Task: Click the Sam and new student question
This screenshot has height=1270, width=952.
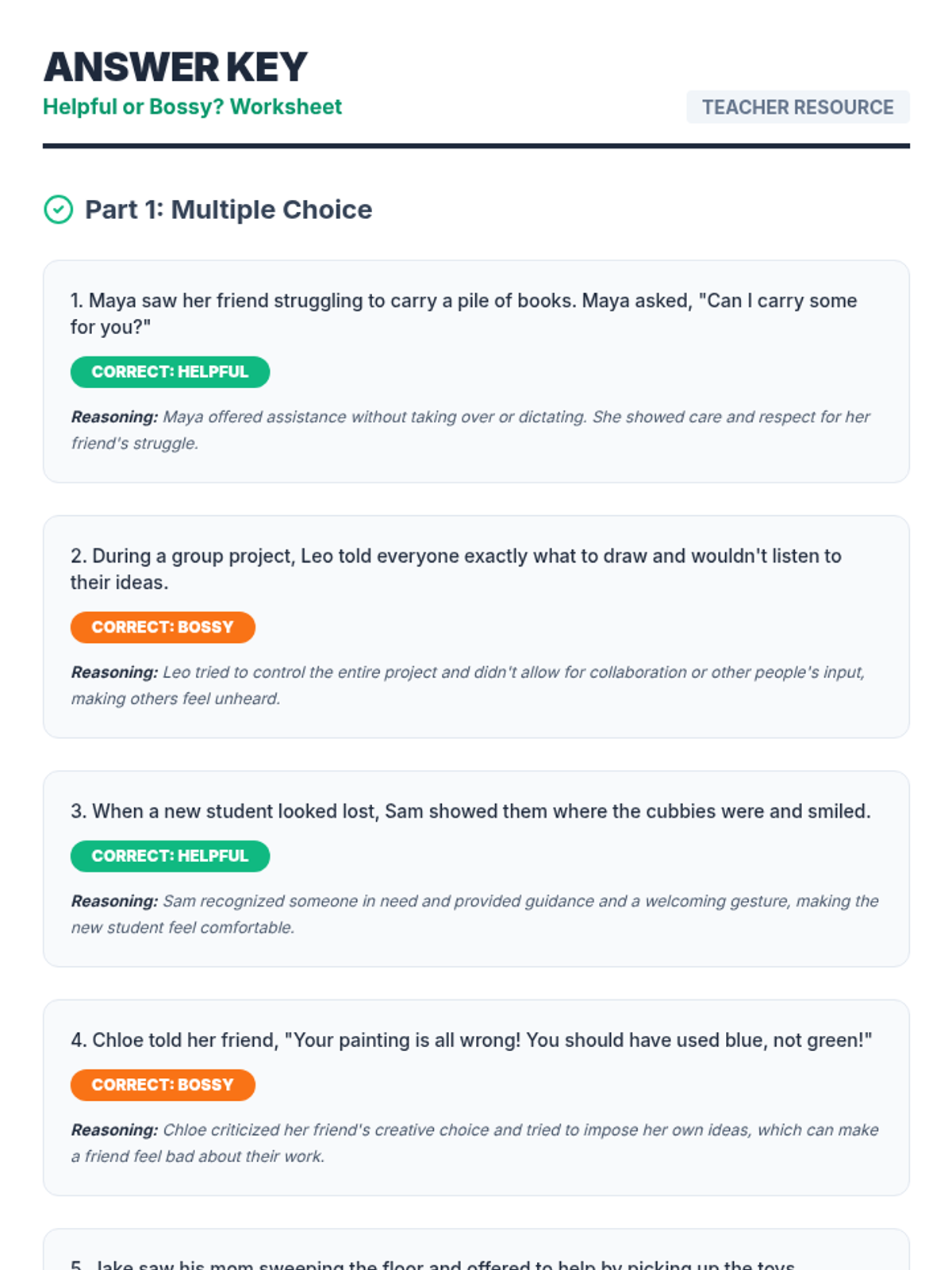Action: (470, 811)
